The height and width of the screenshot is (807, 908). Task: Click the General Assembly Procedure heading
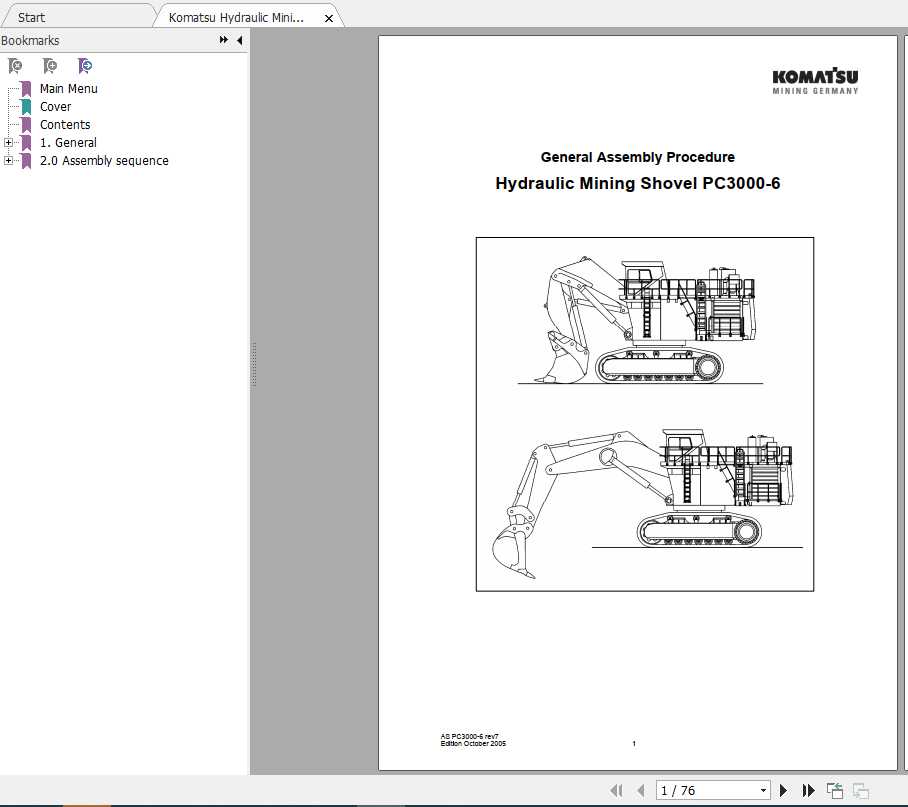click(x=638, y=157)
